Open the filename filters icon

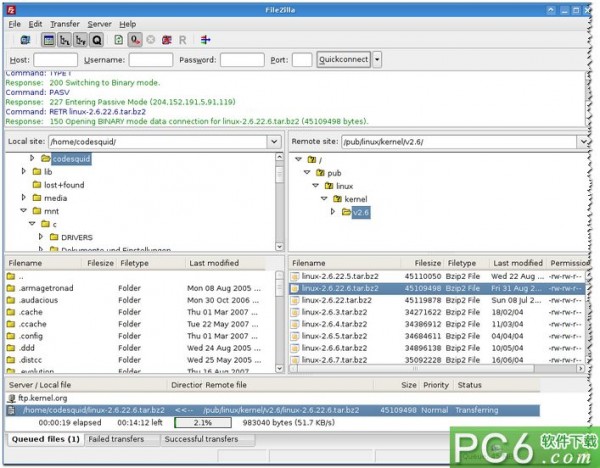tap(205, 40)
